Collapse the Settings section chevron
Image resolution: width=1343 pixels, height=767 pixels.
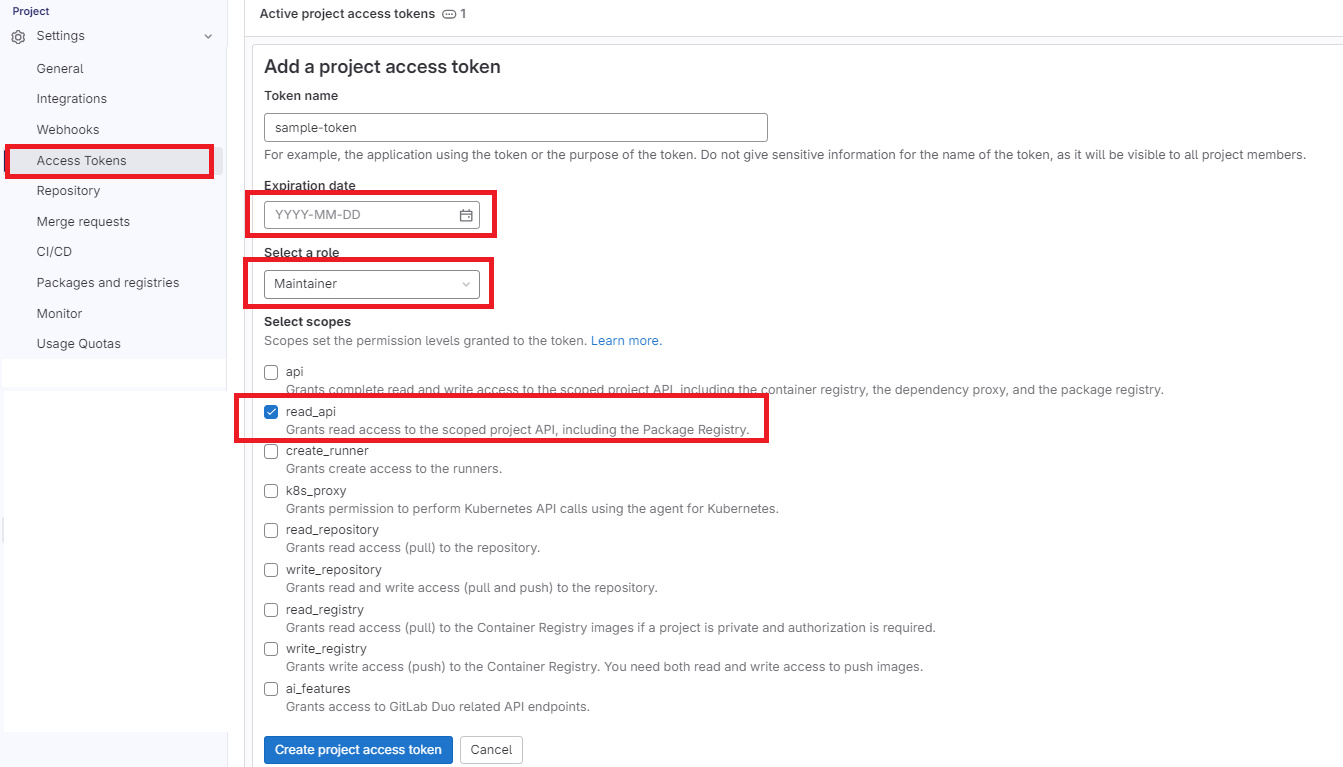coord(208,37)
